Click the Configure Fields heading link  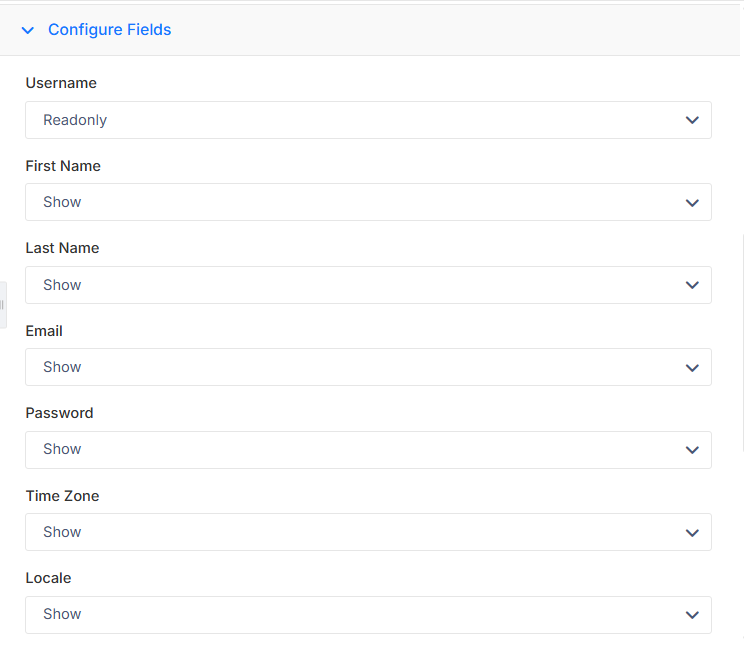pos(110,29)
